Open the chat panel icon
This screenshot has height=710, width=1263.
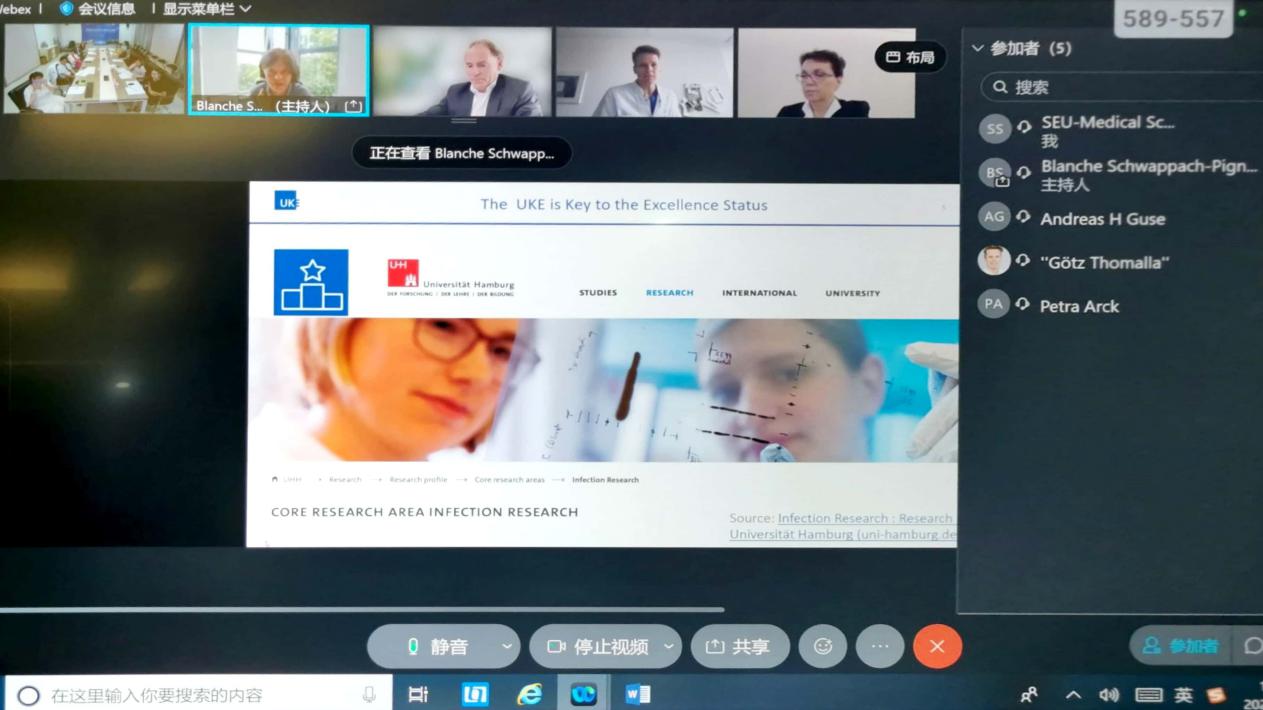pyautogui.click(x=1251, y=646)
